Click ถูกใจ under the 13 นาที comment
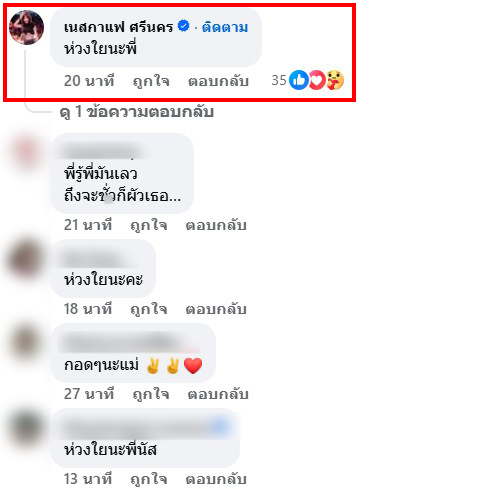The image size is (487, 489). (149, 479)
